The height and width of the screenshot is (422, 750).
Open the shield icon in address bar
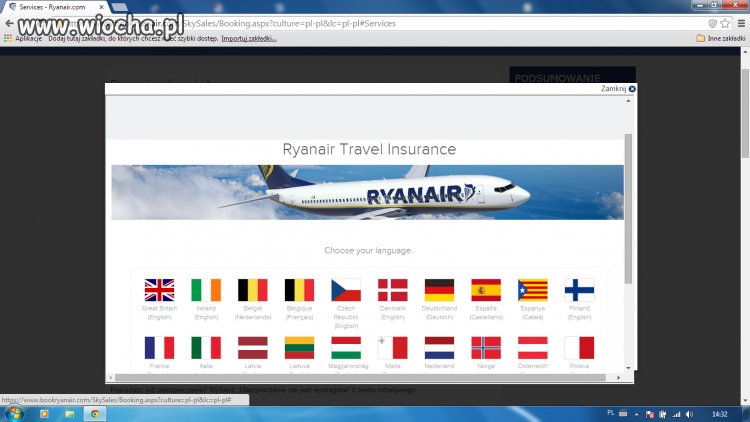click(x=712, y=23)
